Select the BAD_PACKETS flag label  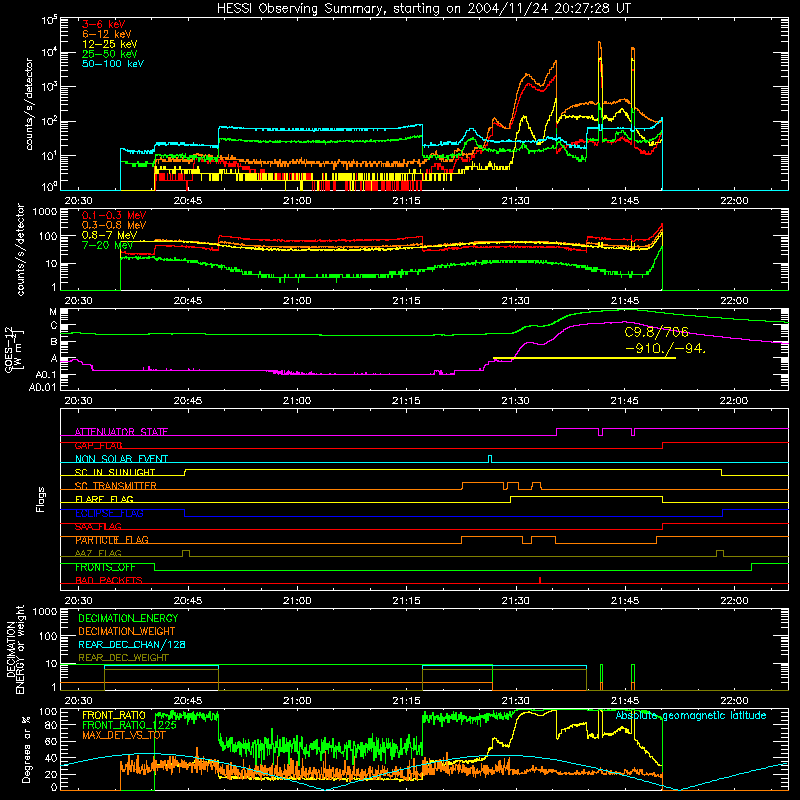109,580
